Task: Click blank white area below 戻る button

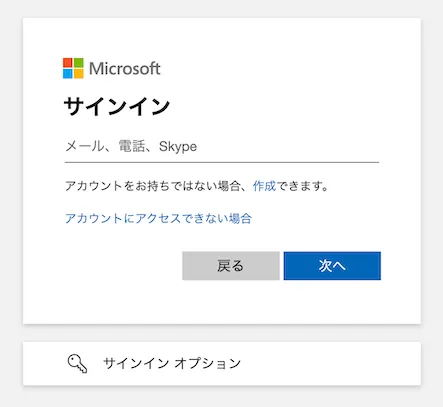Action: pos(231,302)
